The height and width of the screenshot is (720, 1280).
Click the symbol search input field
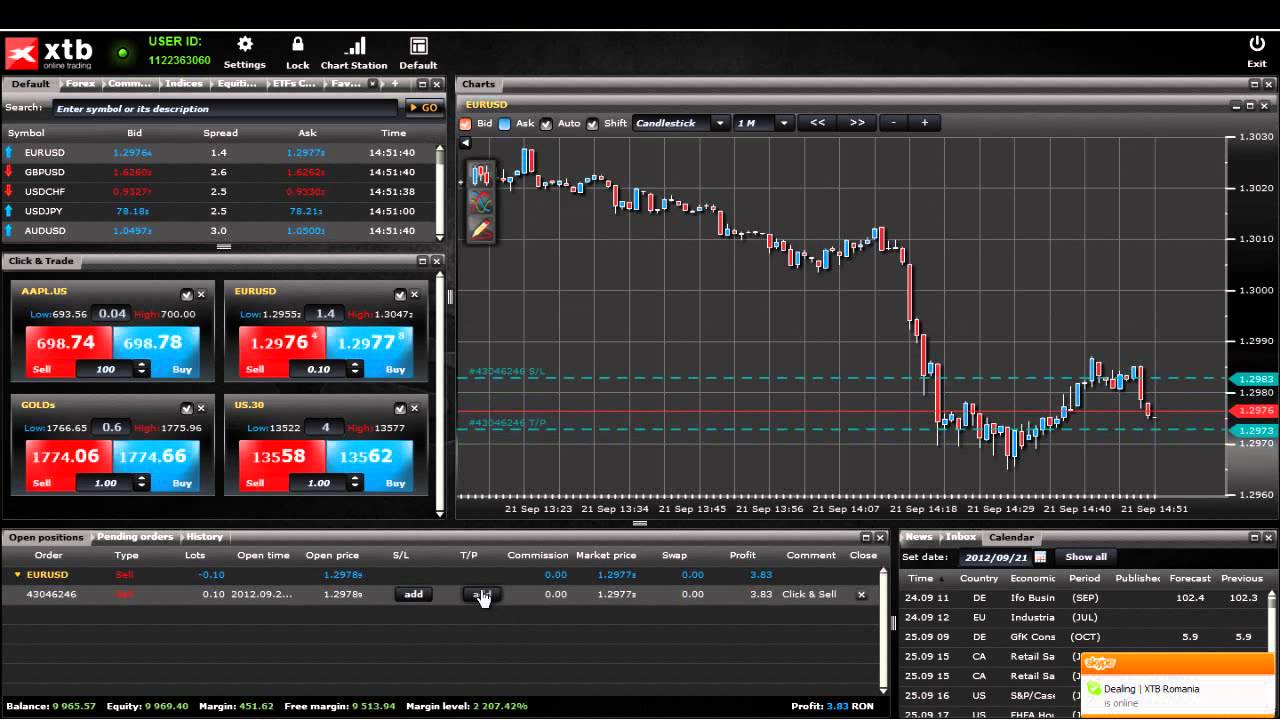click(225, 108)
